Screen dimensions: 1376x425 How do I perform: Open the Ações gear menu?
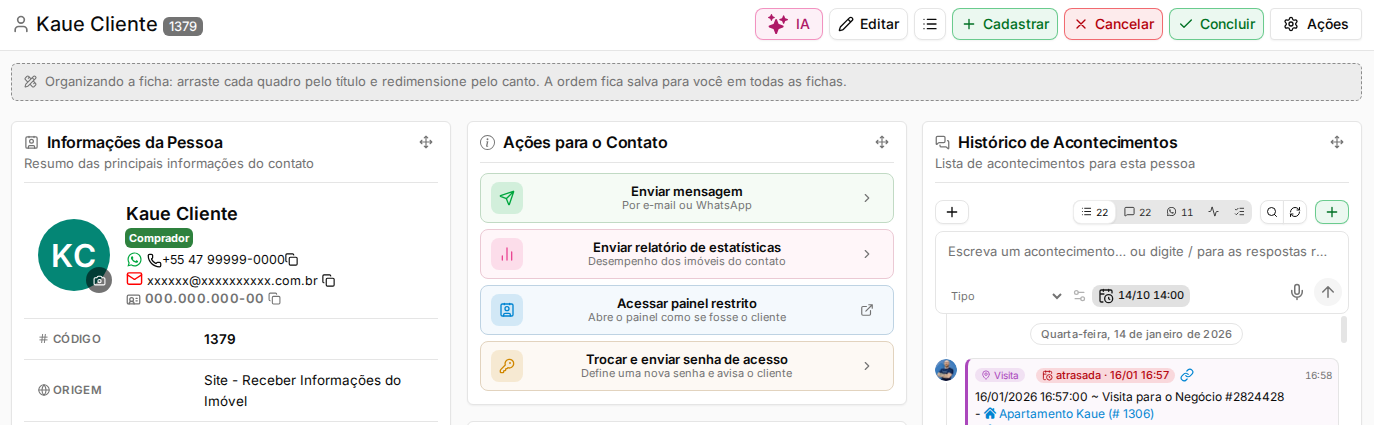[x=1316, y=24]
